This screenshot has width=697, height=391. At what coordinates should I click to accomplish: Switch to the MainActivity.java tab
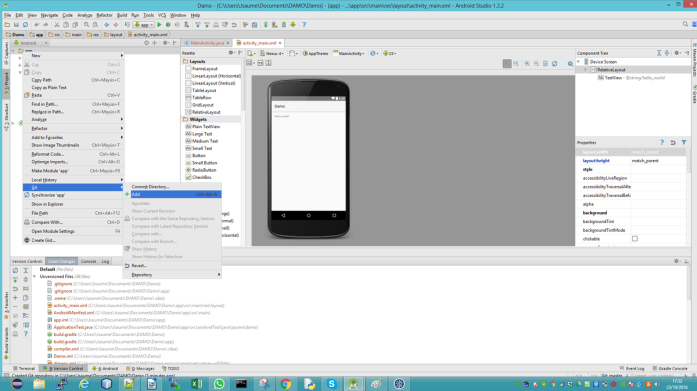[207, 43]
